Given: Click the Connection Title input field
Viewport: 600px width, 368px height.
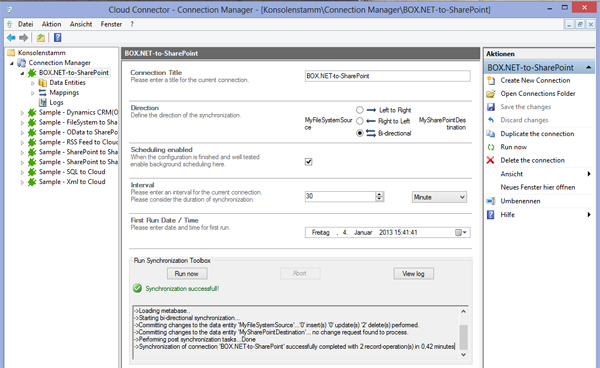Looking at the screenshot, I should (388, 76).
